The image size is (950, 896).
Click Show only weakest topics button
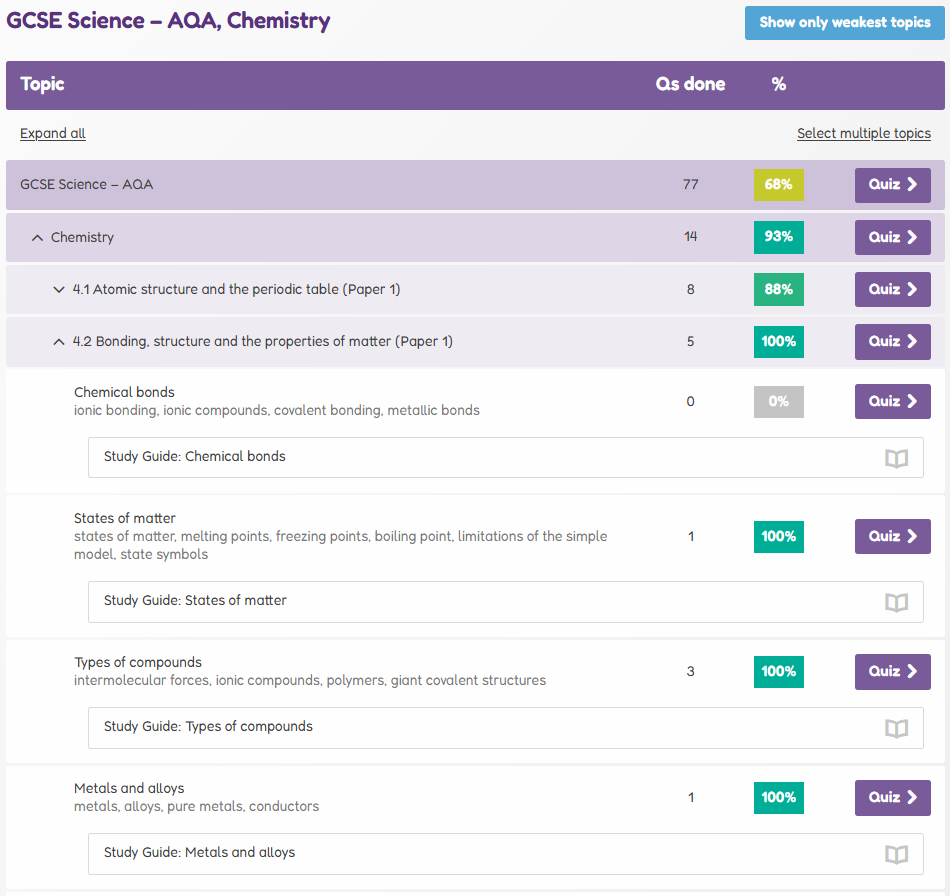coord(845,23)
